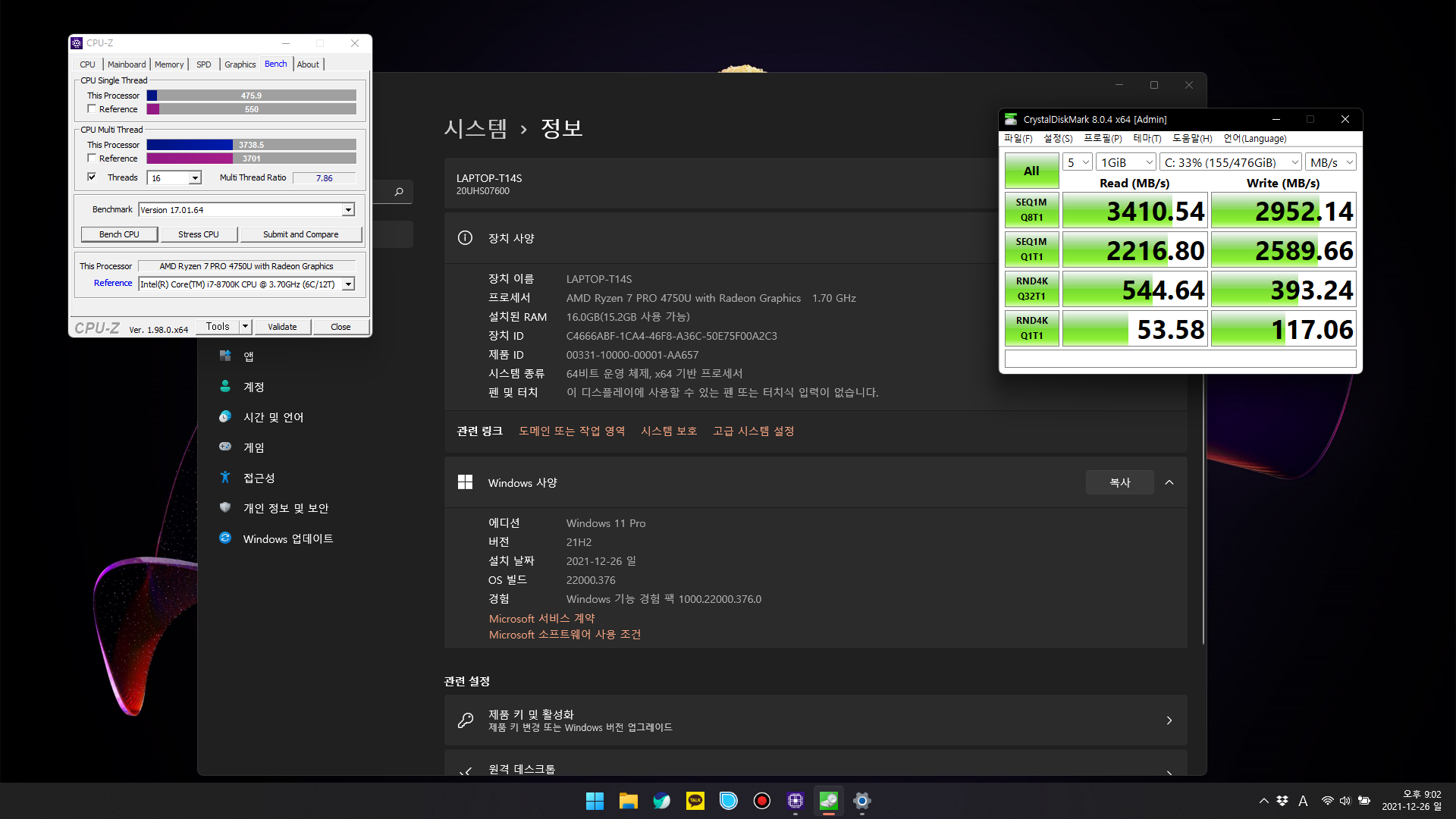
Task: Open the MB/s unit dropdown
Action: point(1331,162)
